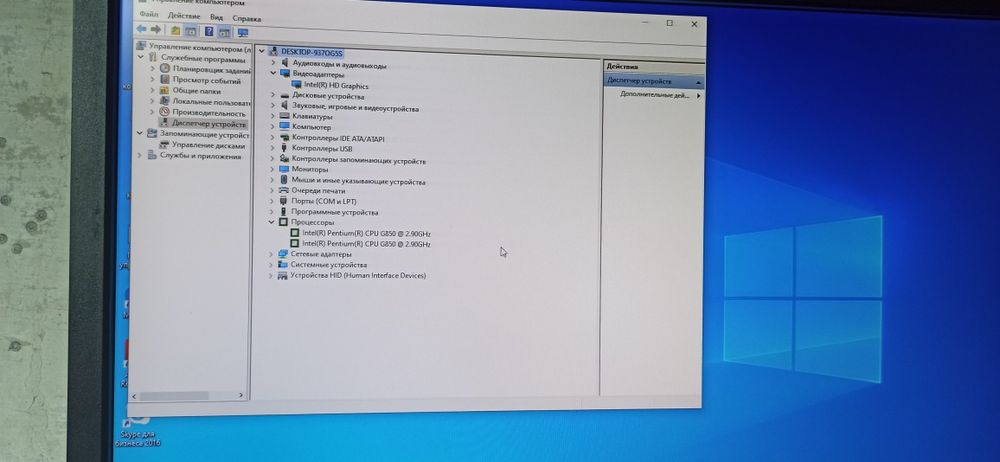Select the Видеоадаптеры label
The image size is (1000, 462).
(318, 74)
